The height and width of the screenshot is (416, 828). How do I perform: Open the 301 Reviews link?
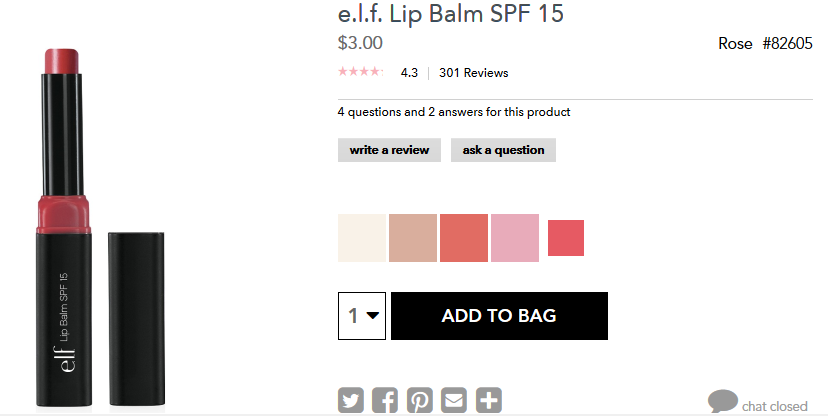[x=474, y=73]
